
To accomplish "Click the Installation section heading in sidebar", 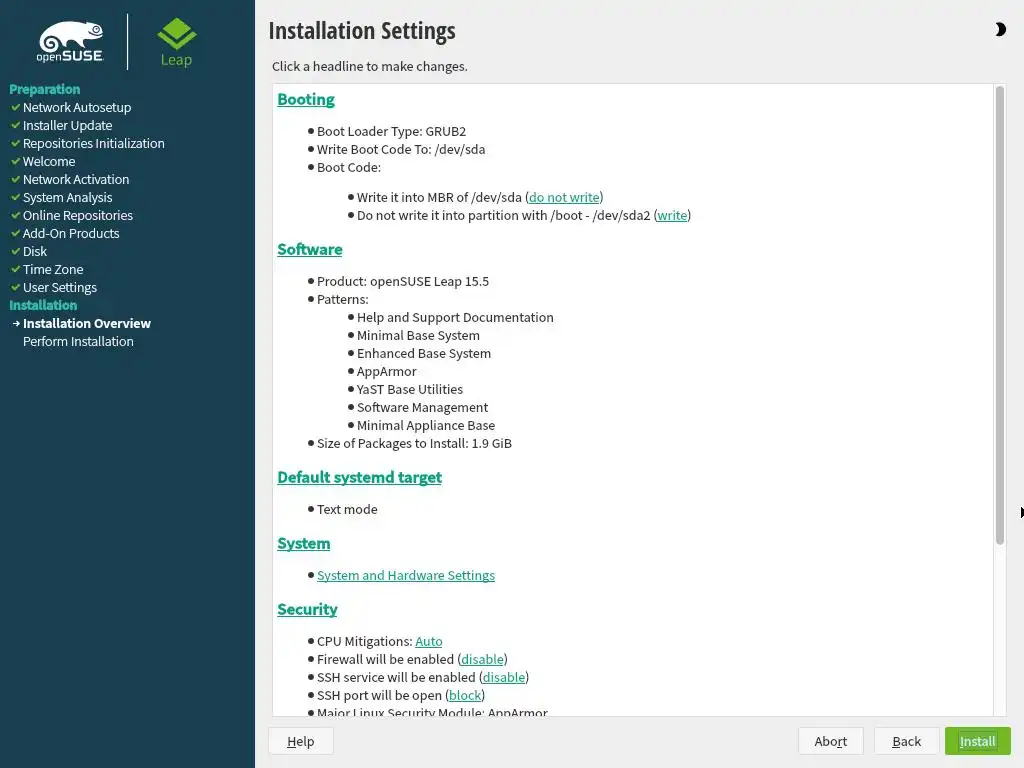I will pyautogui.click(x=43, y=305).
